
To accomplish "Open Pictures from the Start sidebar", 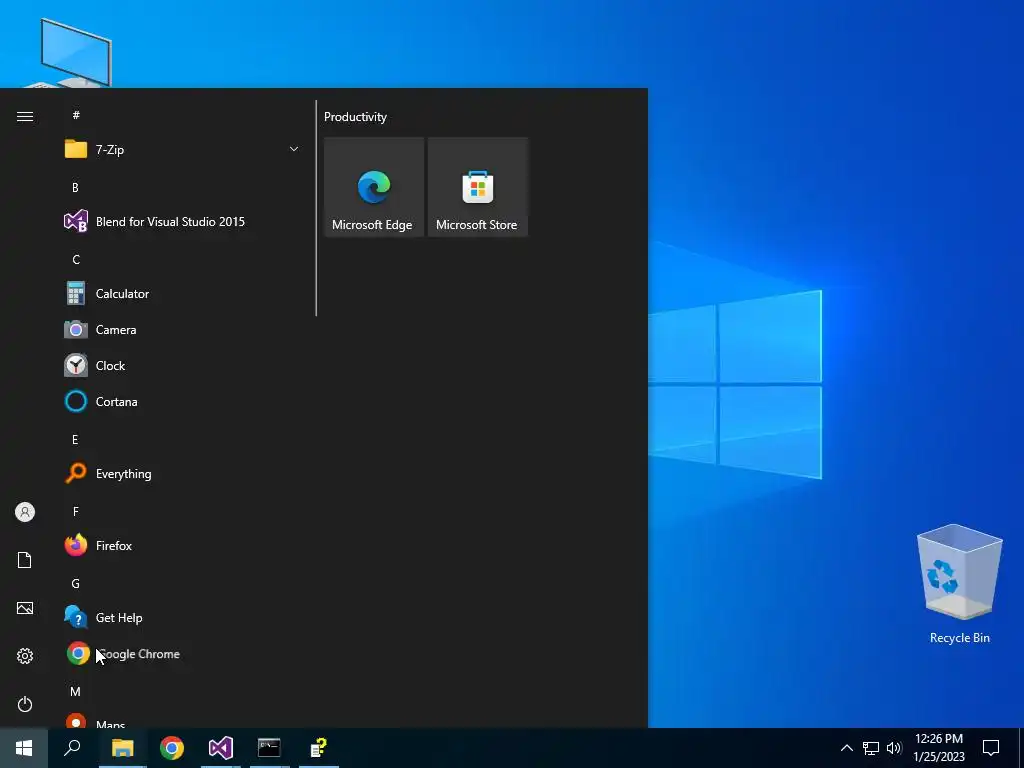I will [25, 608].
